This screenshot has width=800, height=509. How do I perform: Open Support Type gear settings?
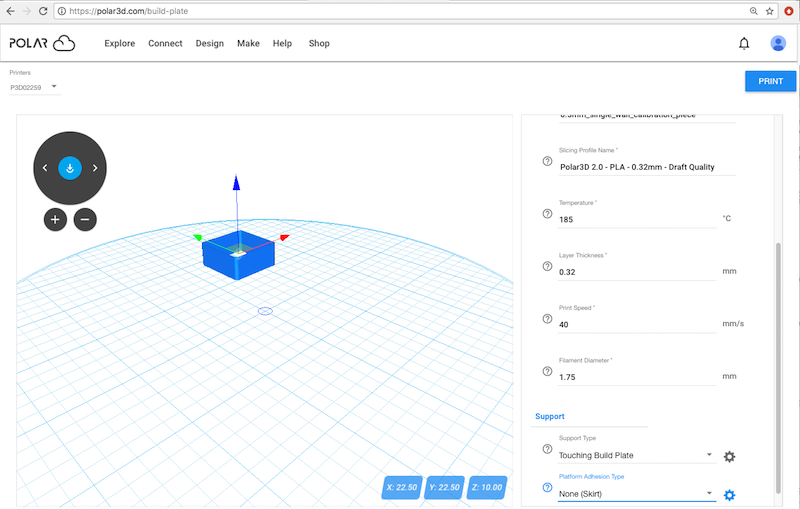click(x=729, y=456)
